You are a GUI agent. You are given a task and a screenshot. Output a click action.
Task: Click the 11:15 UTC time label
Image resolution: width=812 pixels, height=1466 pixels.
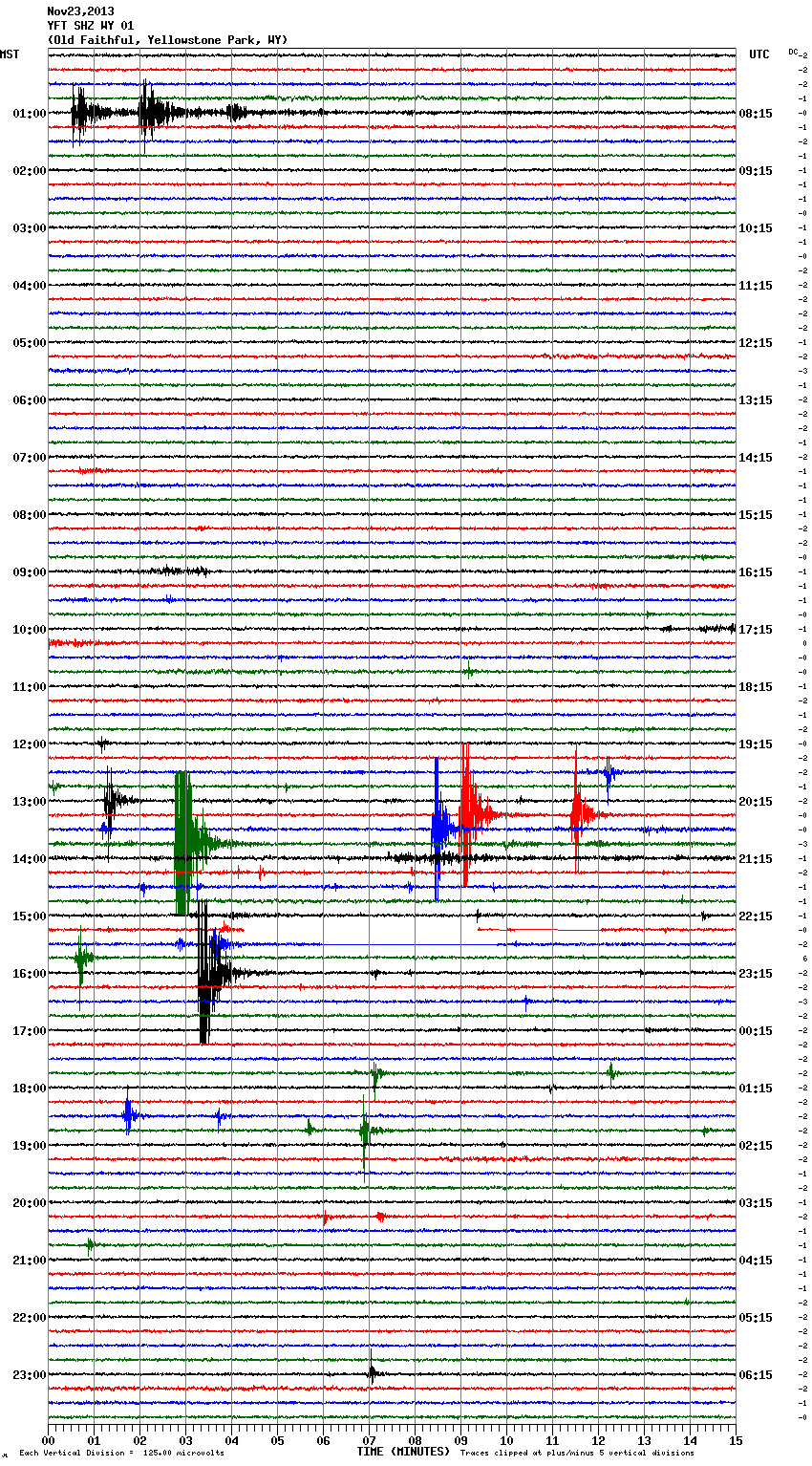coord(756,285)
